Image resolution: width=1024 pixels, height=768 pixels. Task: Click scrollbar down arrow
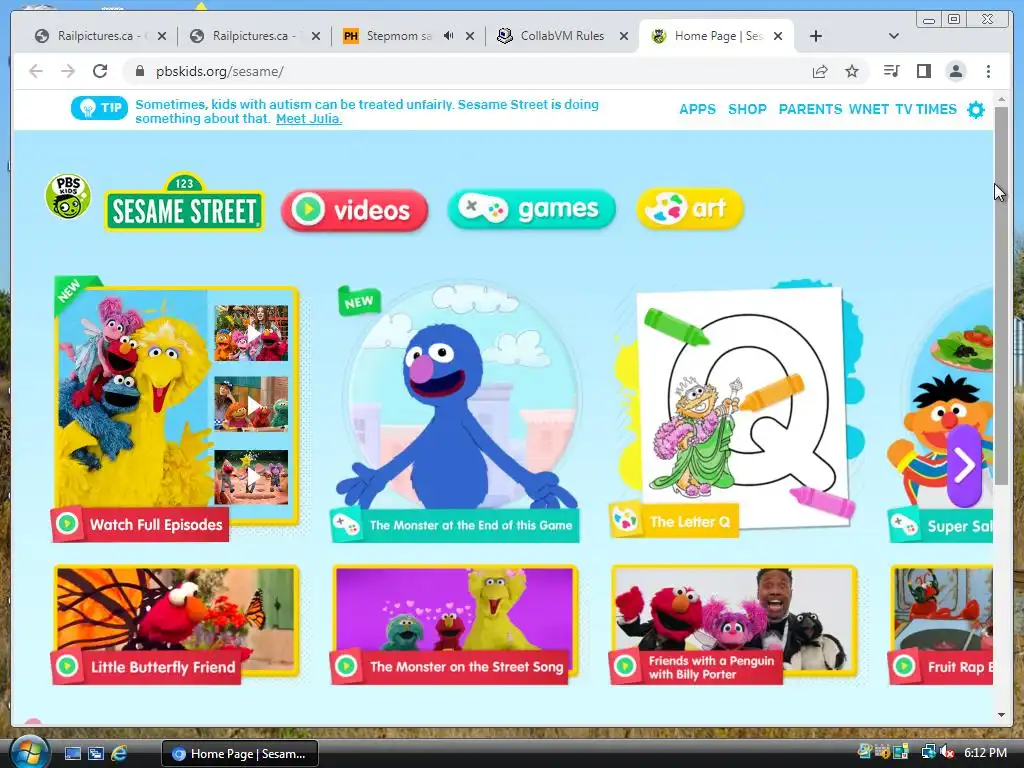(x=1001, y=714)
